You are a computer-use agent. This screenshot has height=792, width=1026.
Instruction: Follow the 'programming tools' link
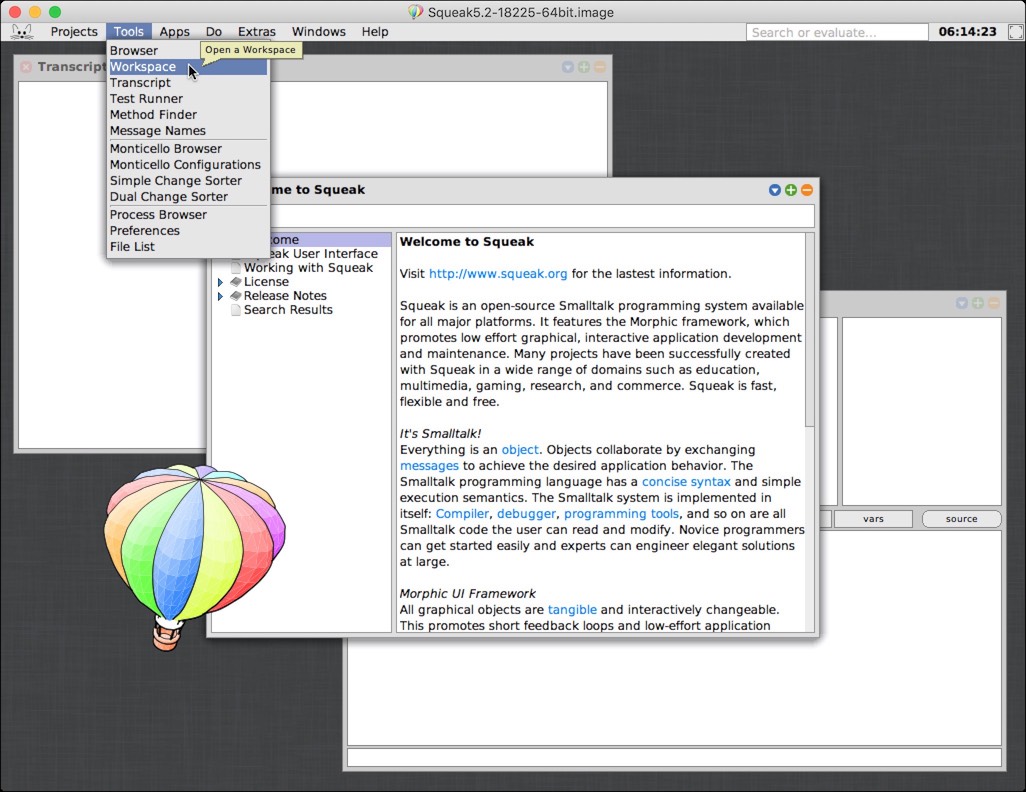(622, 514)
